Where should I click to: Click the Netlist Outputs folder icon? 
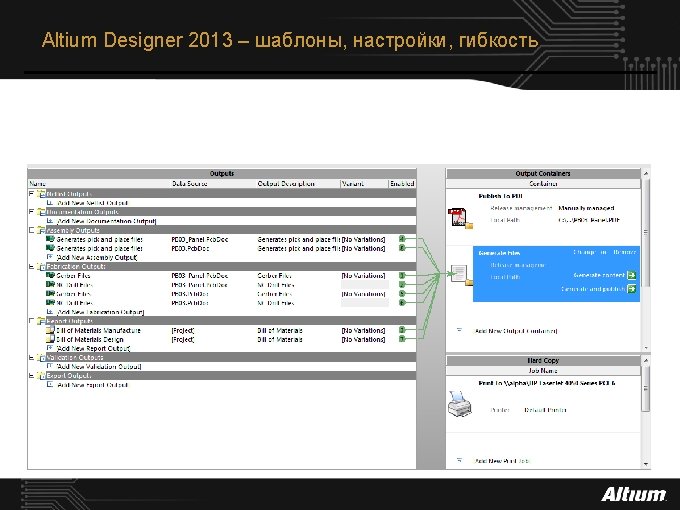tap(41, 194)
